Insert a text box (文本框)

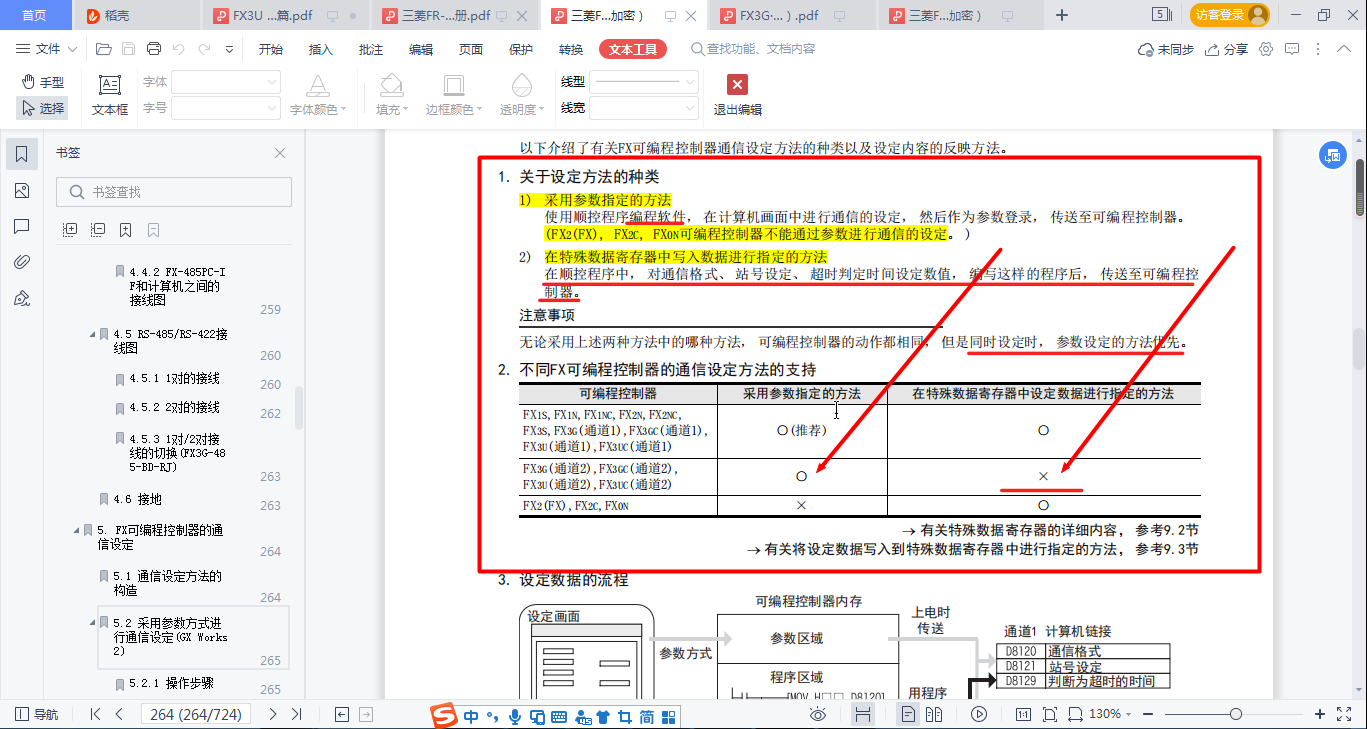110,96
